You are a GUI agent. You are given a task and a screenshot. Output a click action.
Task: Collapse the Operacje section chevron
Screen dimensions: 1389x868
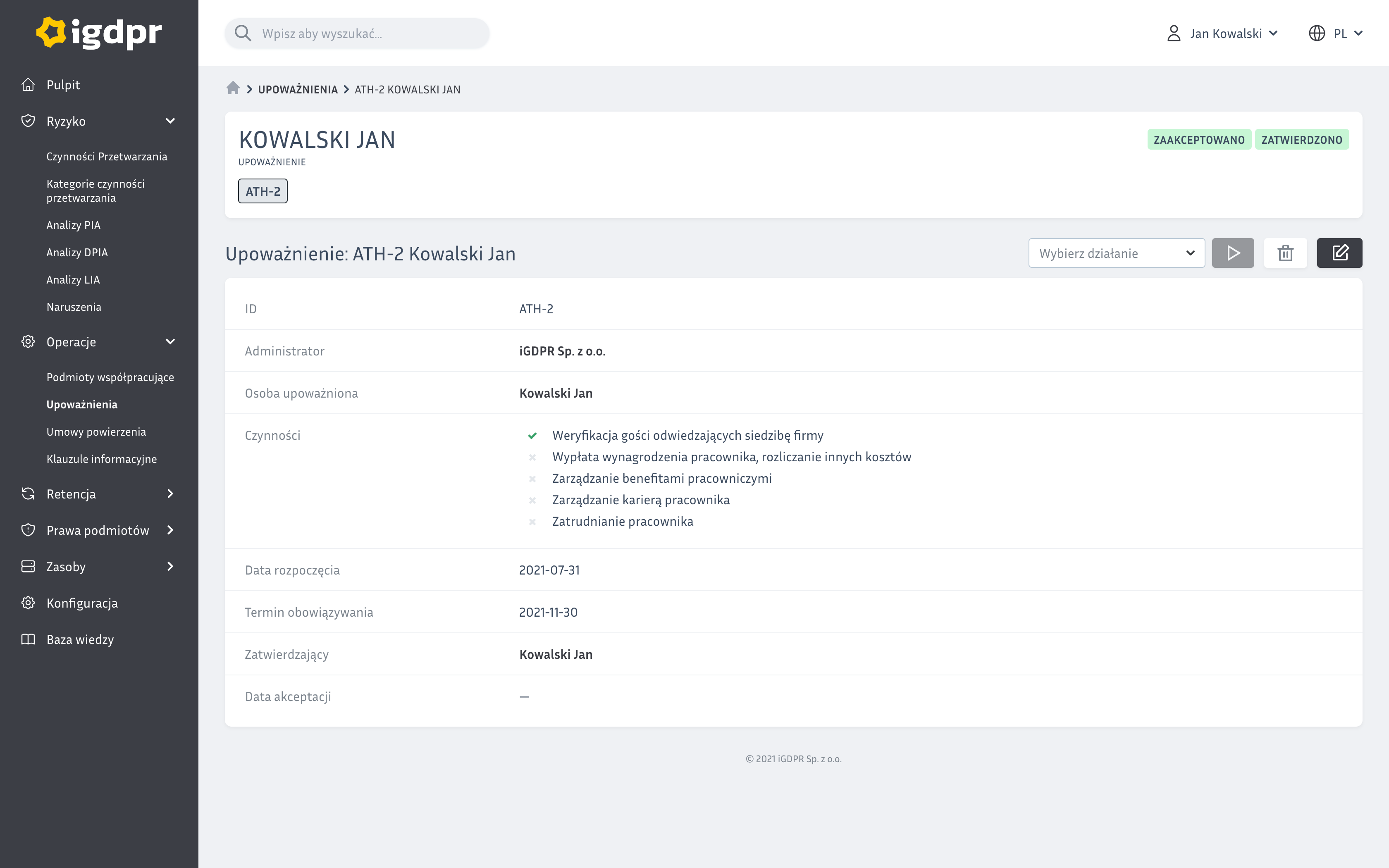pyautogui.click(x=170, y=341)
